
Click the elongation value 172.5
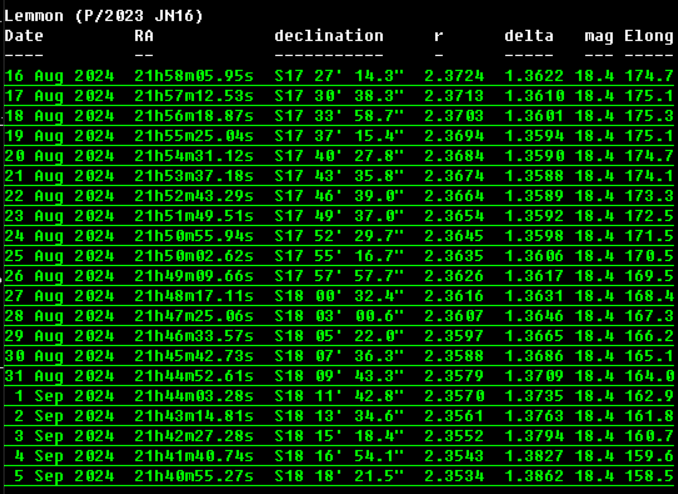click(648, 215)
